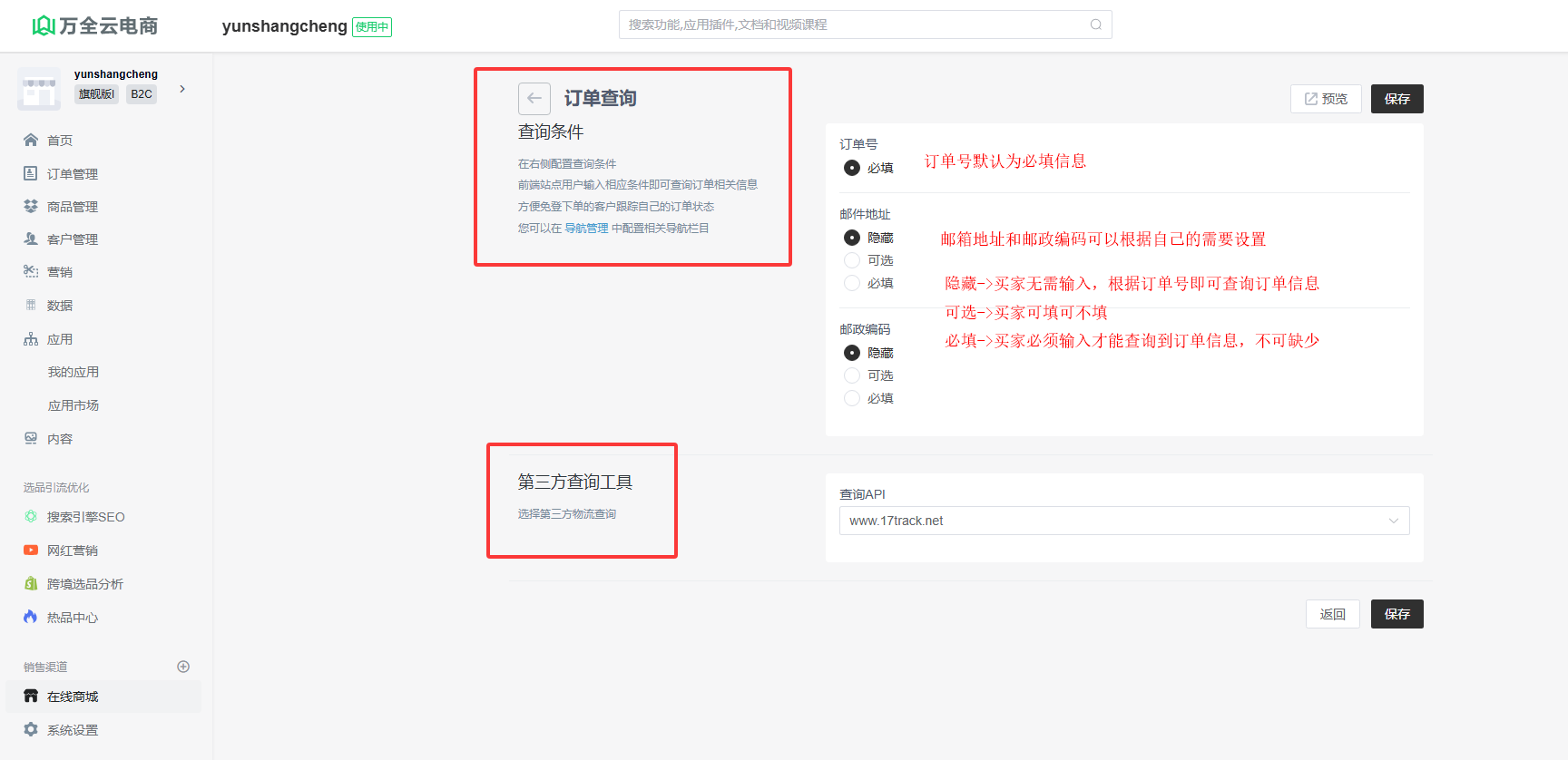Click the 首页 home icon in sidebar

point(31,140)
